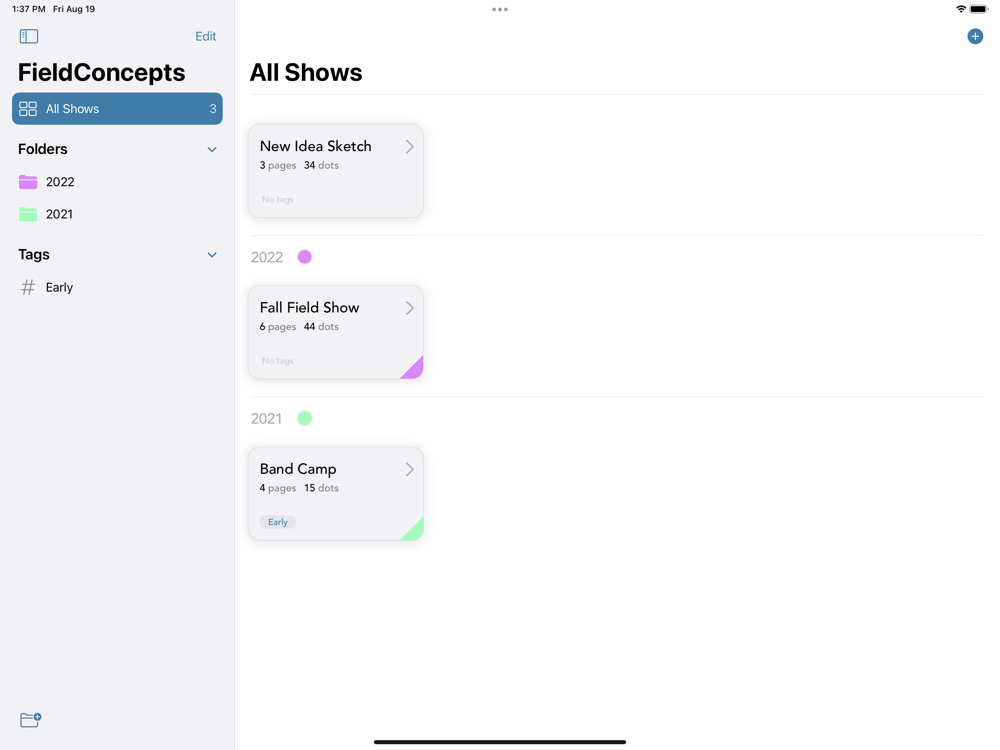Click '6 pages' on Fall Field Show

tap(277, 327)
